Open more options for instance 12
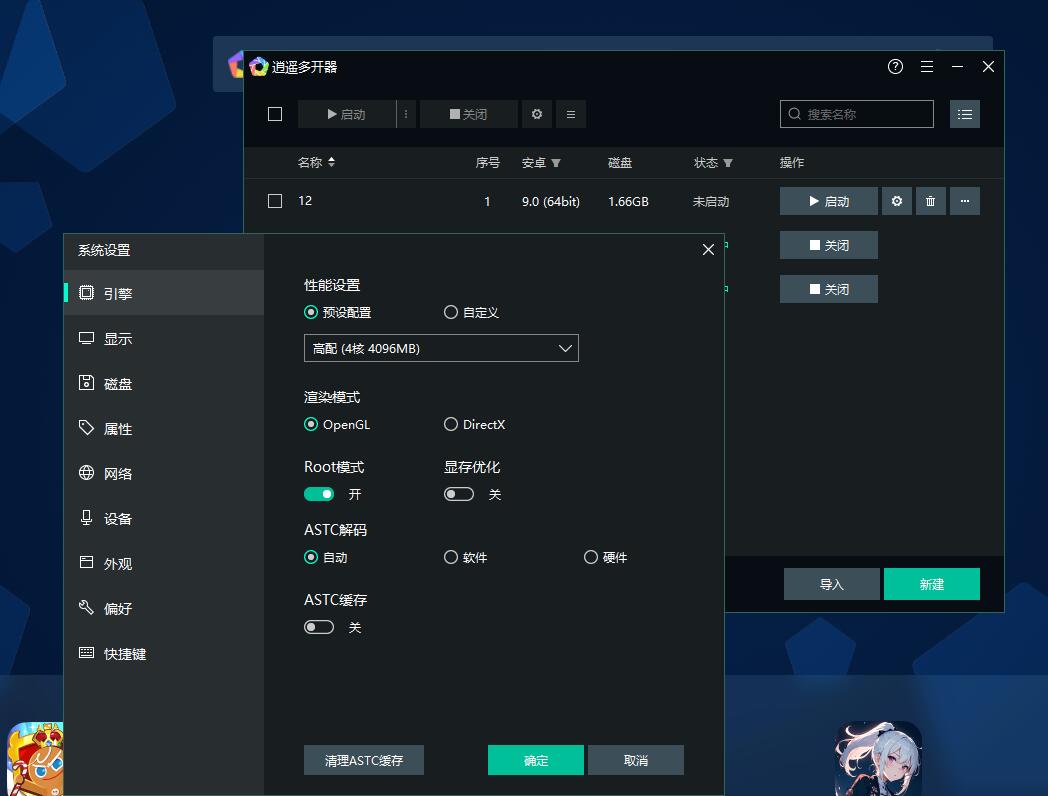Viewport: 1048px width, 796px height. click(x=964, y=201)
